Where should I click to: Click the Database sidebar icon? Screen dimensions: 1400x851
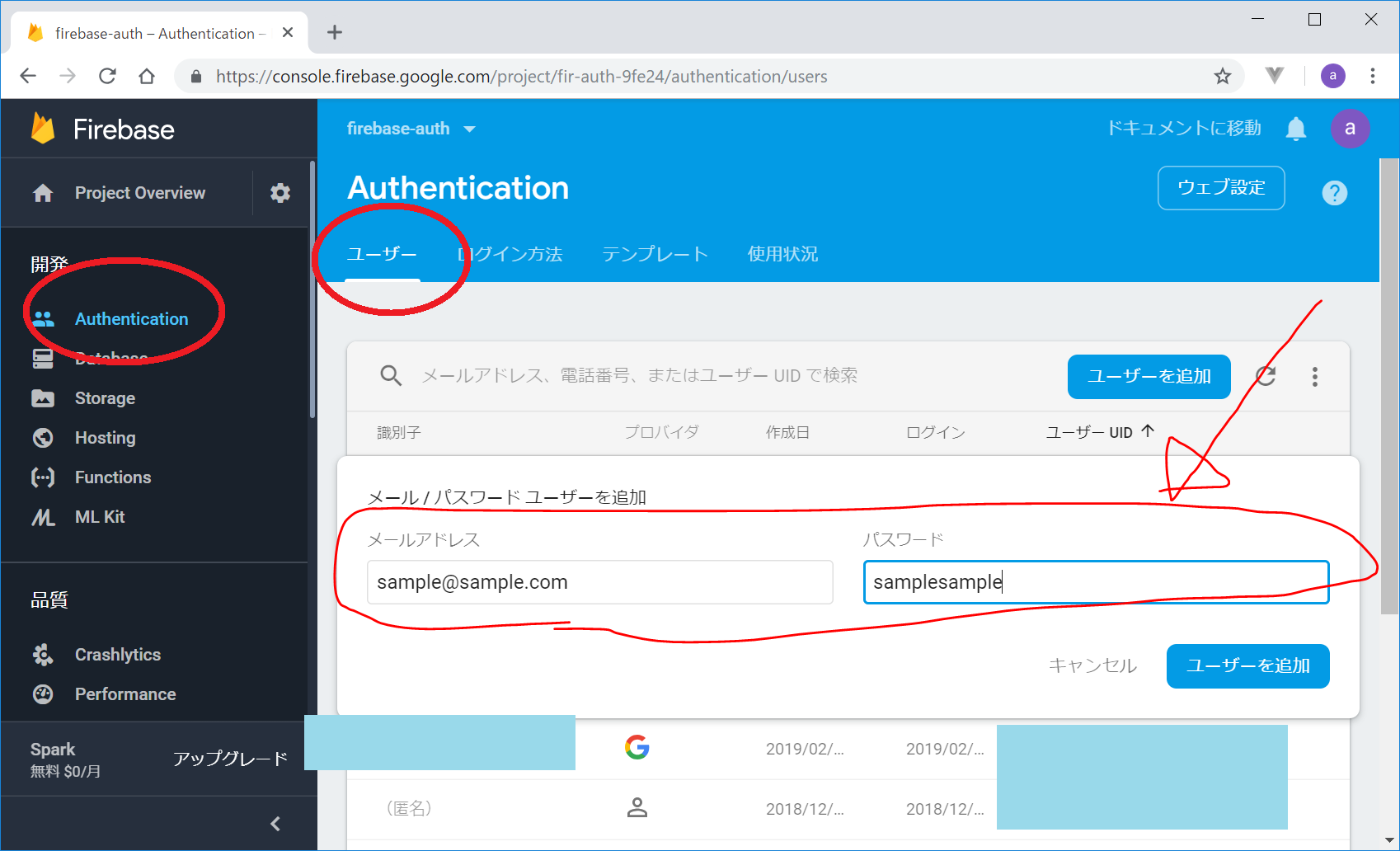click(x=43, y=359)
